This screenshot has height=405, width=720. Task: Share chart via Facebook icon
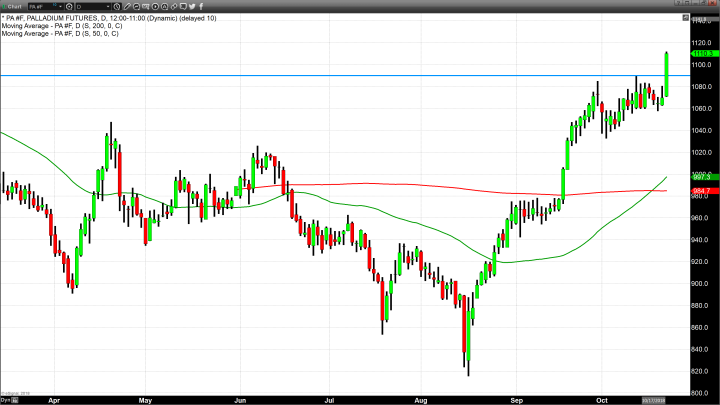[x=201, y=6]
